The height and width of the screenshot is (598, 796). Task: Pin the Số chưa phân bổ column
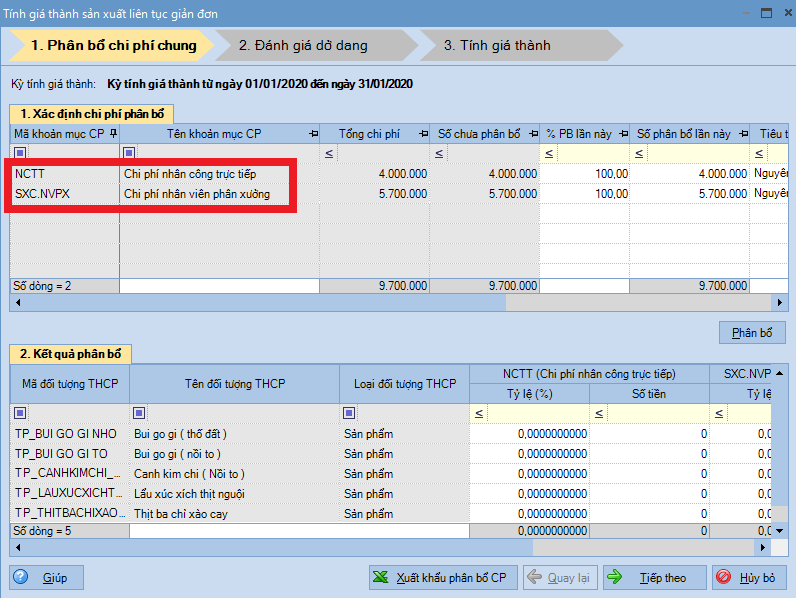click(532, 133)
